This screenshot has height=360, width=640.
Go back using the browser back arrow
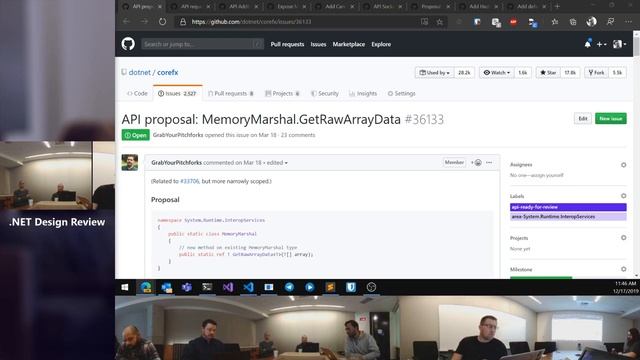pyautogui.click(x=127, y=22)
